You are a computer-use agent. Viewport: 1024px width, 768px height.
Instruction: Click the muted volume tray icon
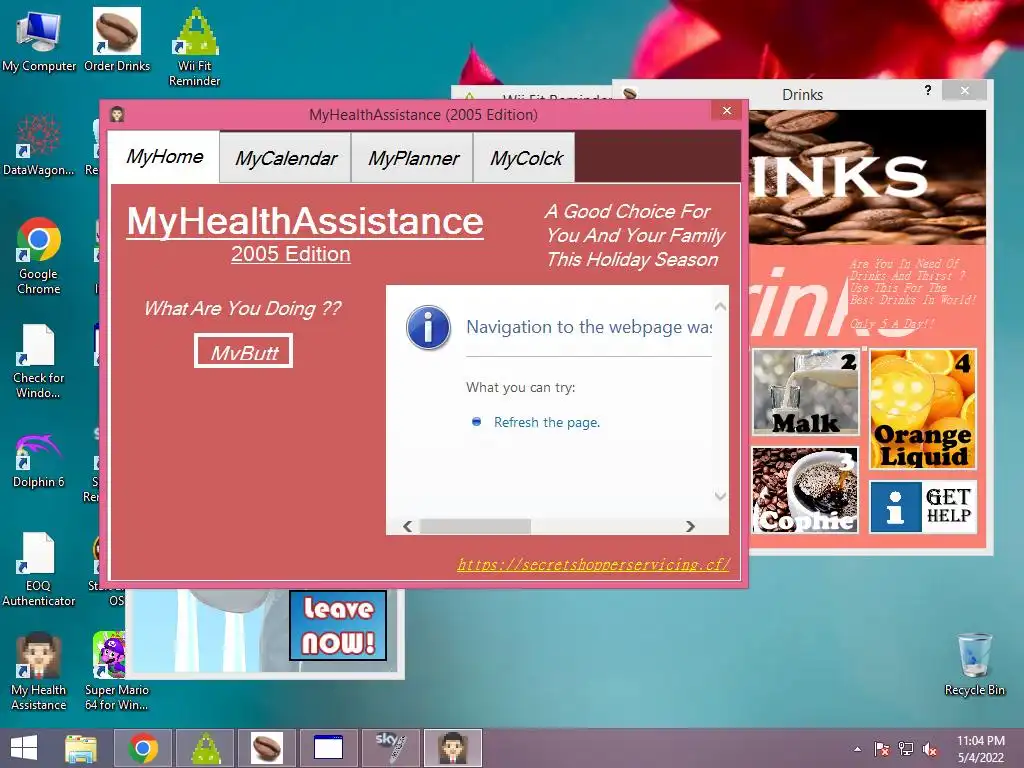[x=930, y=749]
